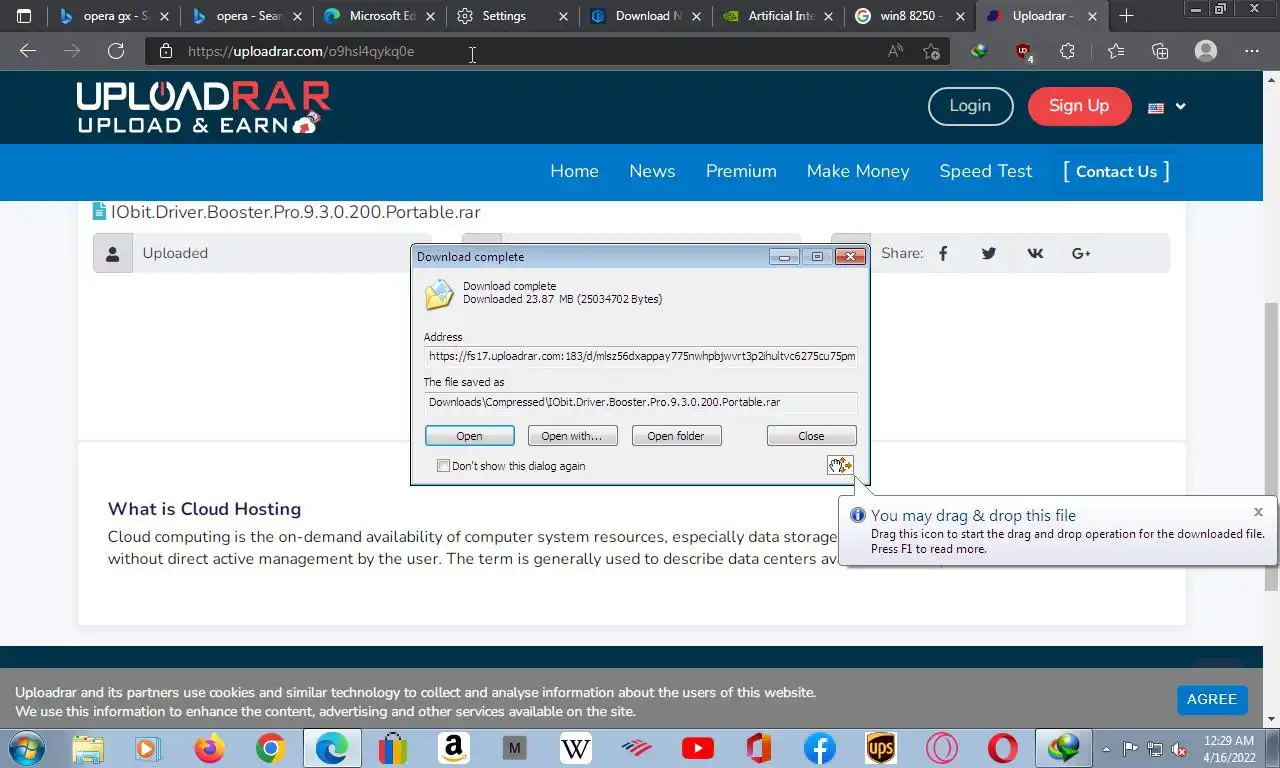Open the Edge Settings and more menu
This screenshot has width=1280, height=768.
(1252, 51)
